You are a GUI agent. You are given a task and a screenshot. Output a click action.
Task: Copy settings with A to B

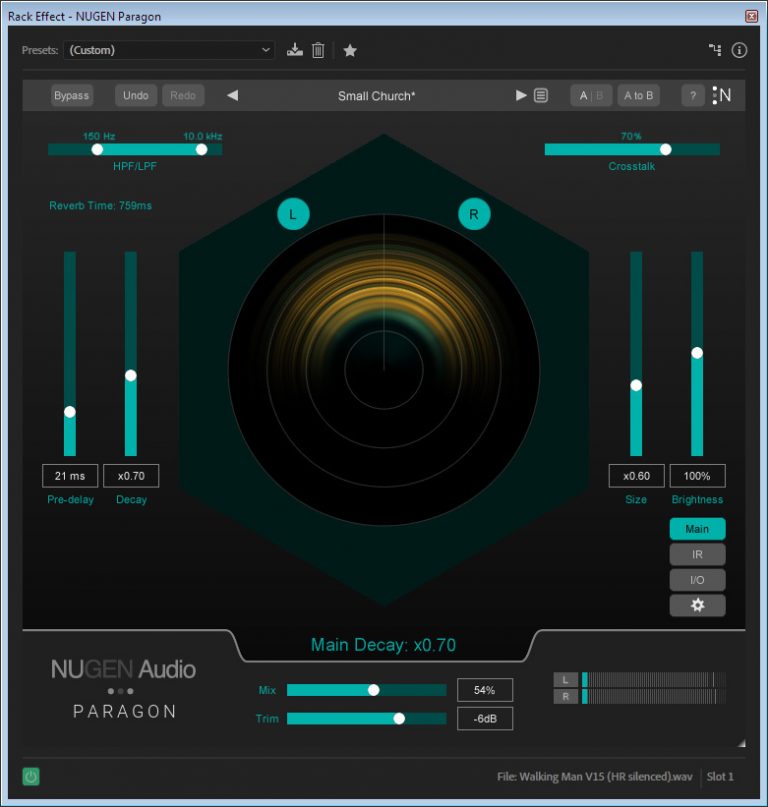(x=639, y=96)
